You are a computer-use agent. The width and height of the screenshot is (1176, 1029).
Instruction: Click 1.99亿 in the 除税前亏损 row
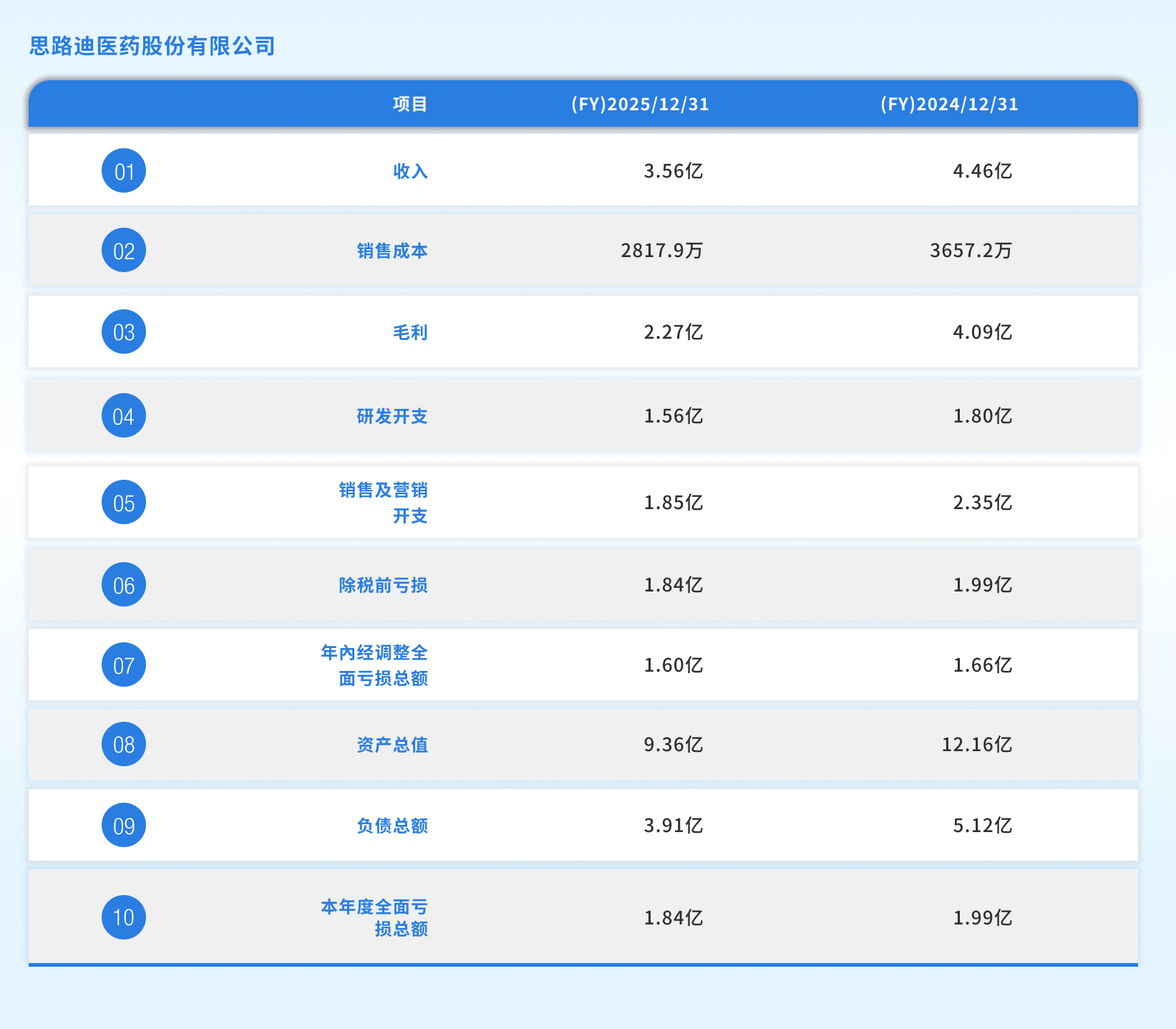983,585
